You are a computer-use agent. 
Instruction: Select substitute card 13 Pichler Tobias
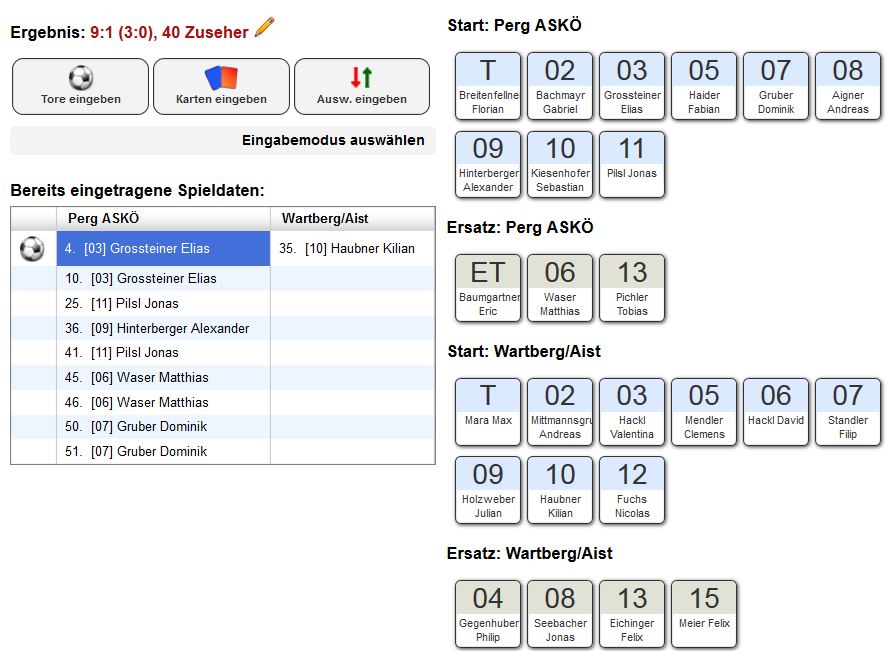(x=632, y=288)
